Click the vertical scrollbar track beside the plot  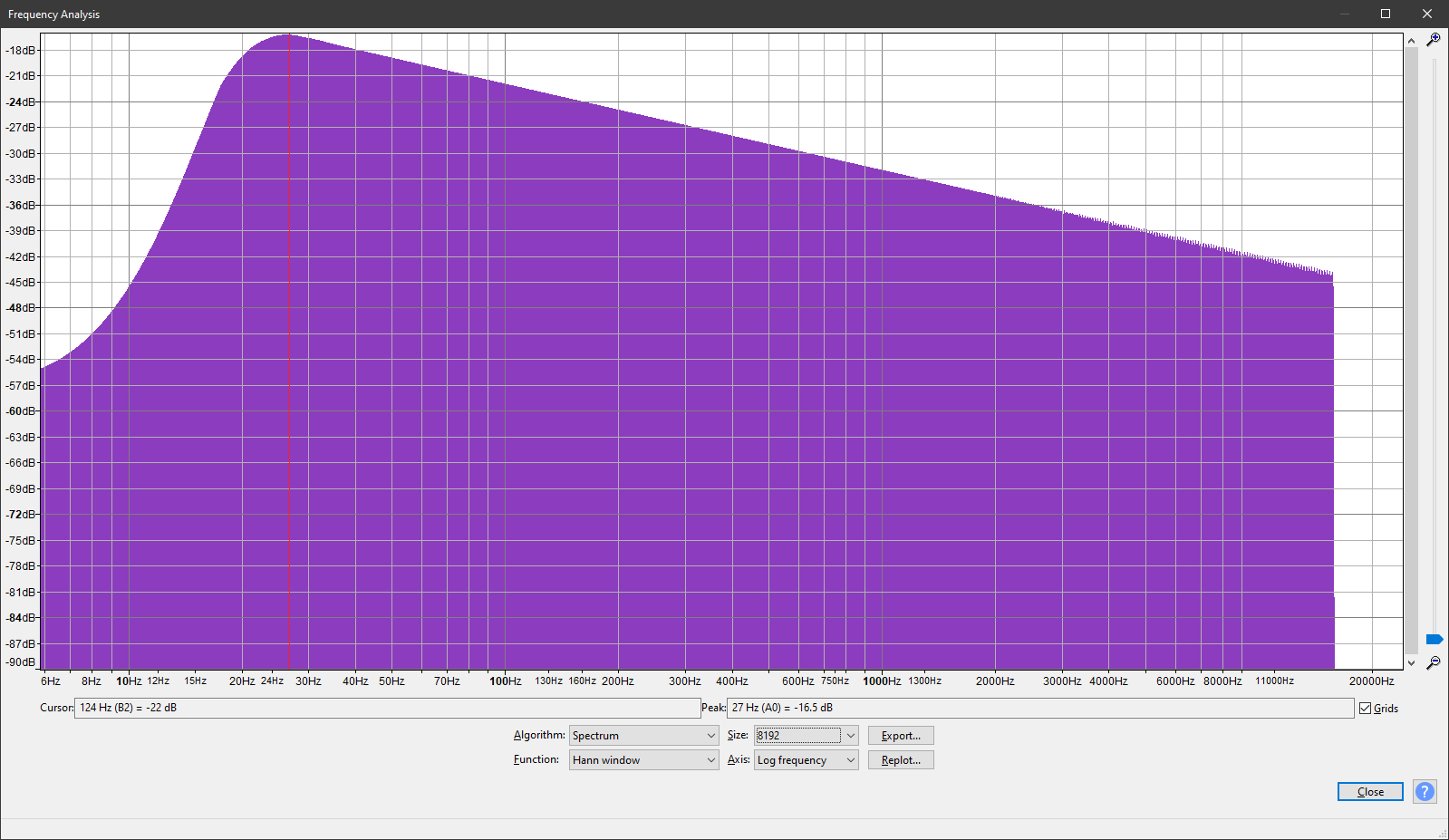click(x=1411, y=344)
